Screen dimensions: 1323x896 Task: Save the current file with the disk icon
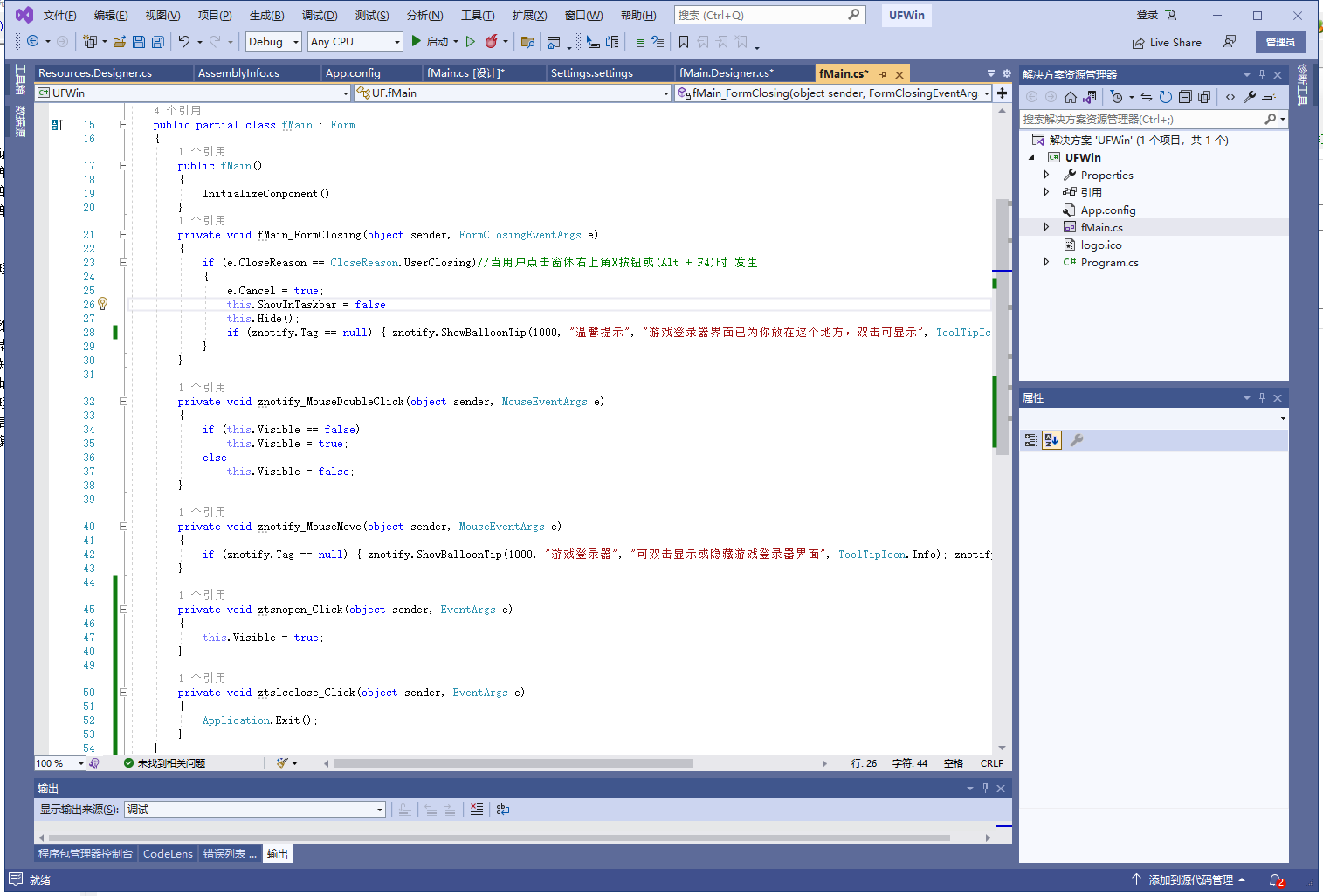(x=139, y=41)
